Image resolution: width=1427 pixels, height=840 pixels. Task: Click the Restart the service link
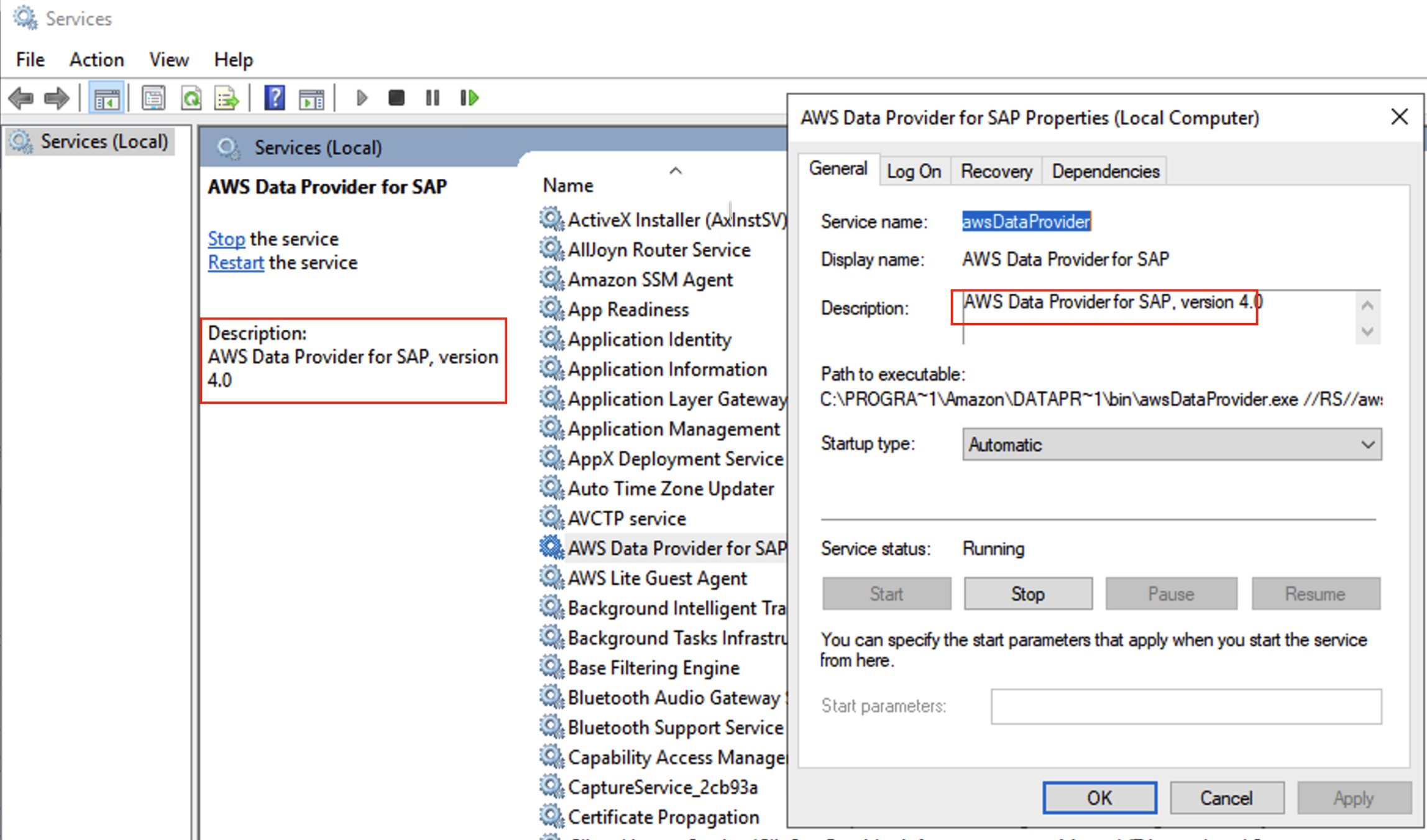(236, 263)
